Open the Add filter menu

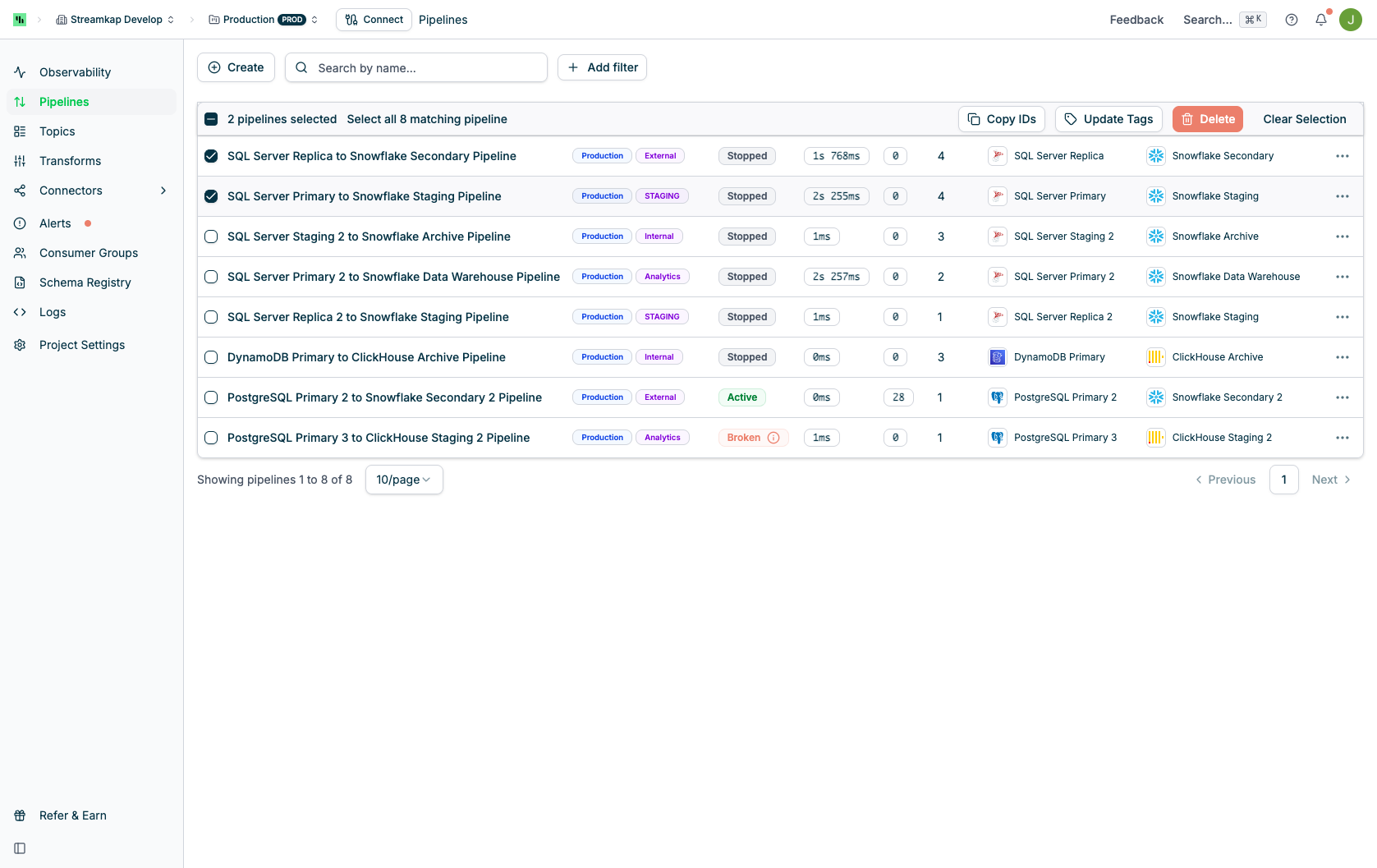pos(602,67)
